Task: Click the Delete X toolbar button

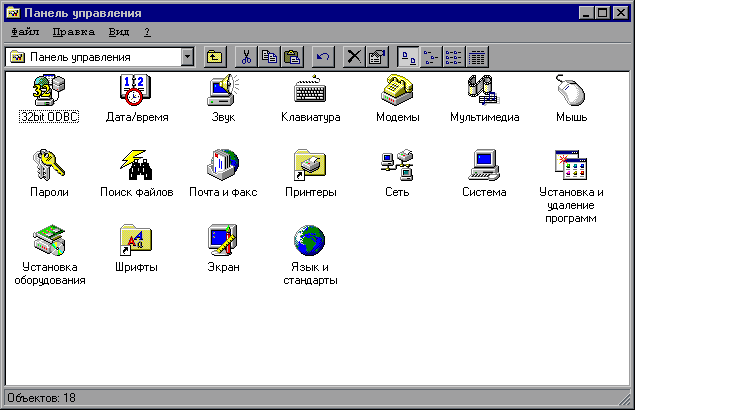Action: (x=354, y=57)
